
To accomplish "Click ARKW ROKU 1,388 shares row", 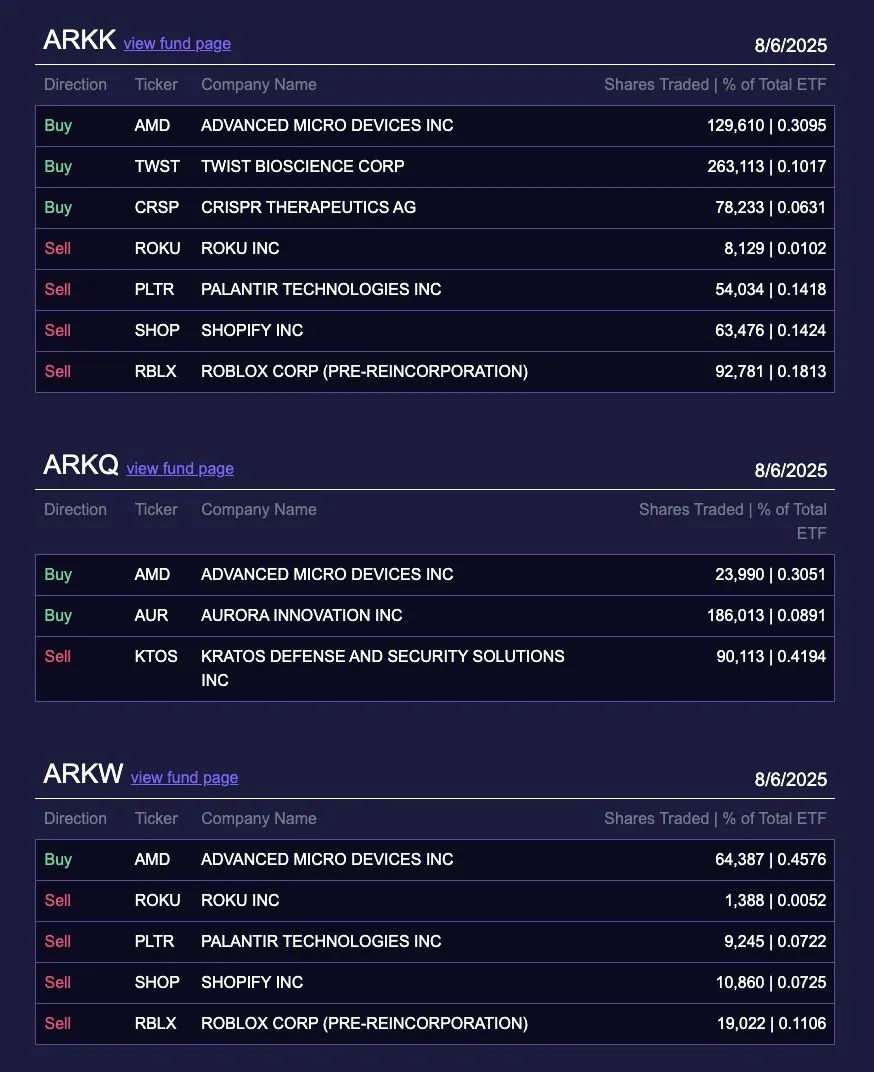I will 435,901.
